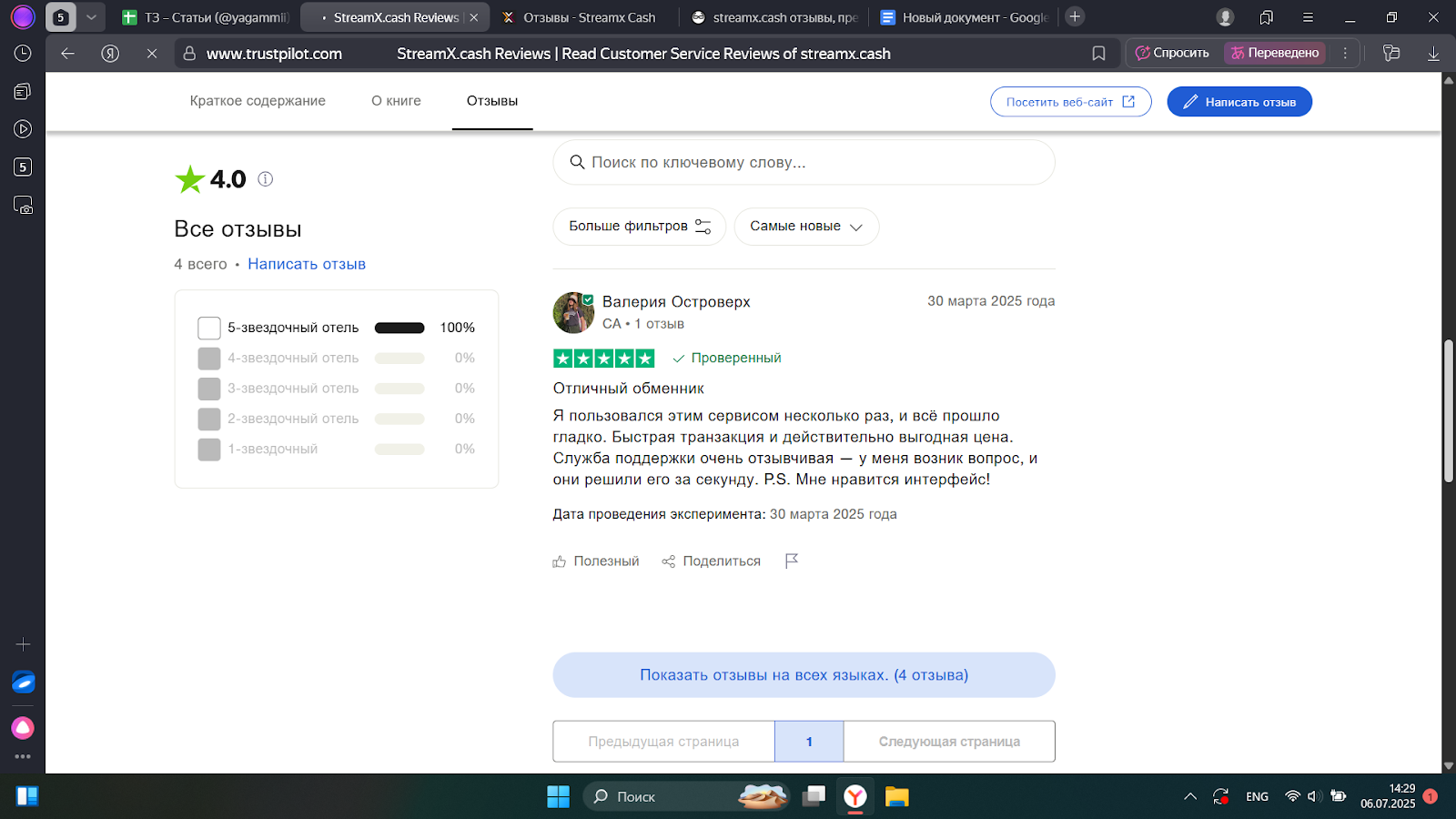The image size is (1456, 819).
Task: Click the Yandex home 'Я' icon
Action: (x=110, y=54)
